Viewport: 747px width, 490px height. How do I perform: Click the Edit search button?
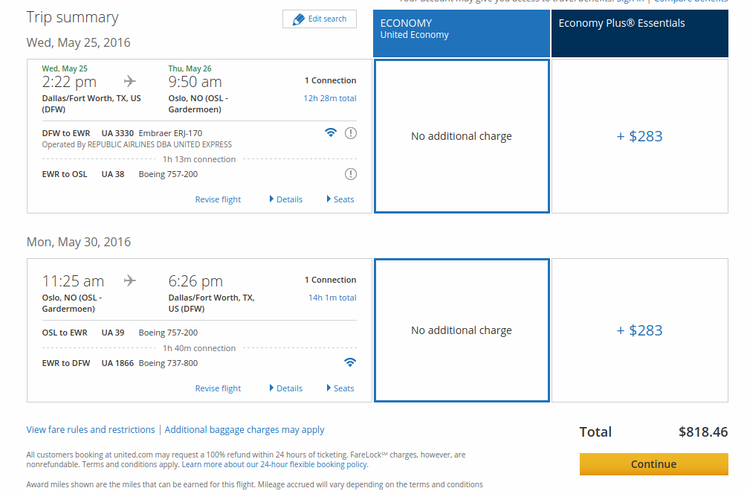point(319,19)
